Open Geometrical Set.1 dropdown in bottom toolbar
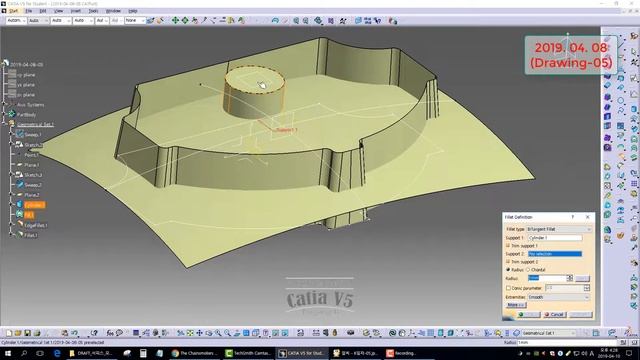 (549, 333)
